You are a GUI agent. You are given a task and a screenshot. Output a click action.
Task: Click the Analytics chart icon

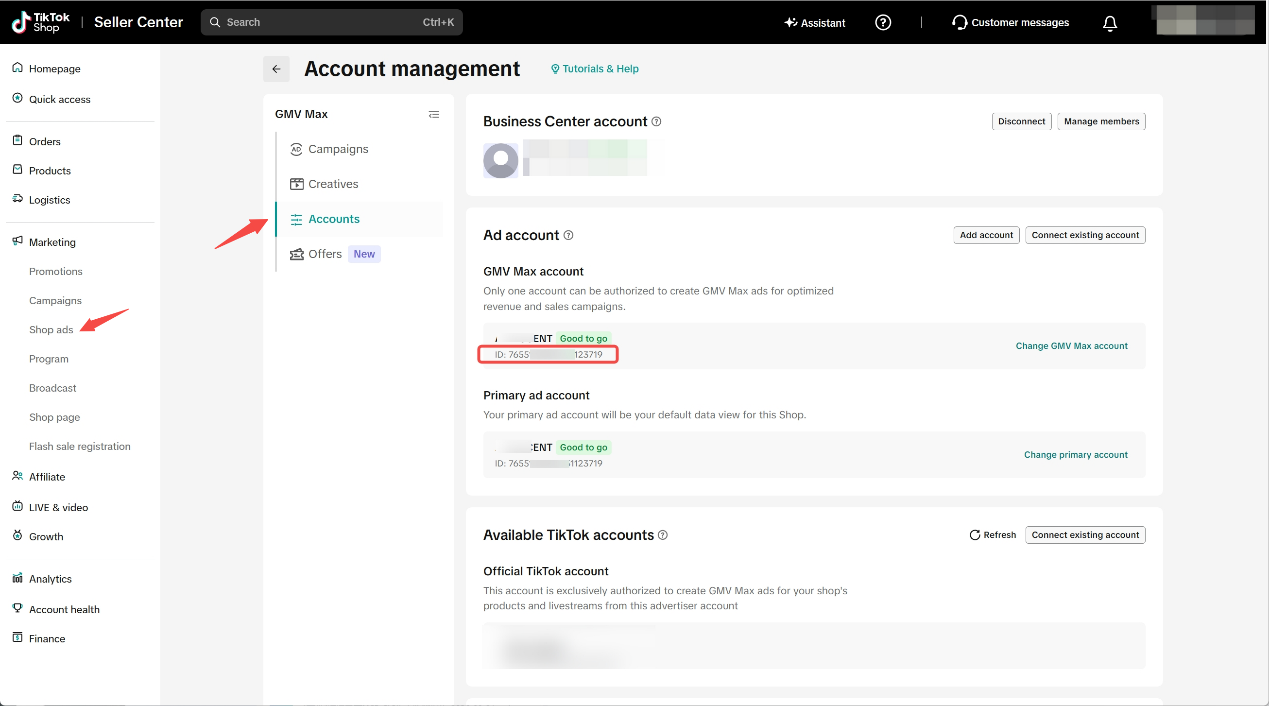click(18, 578)
